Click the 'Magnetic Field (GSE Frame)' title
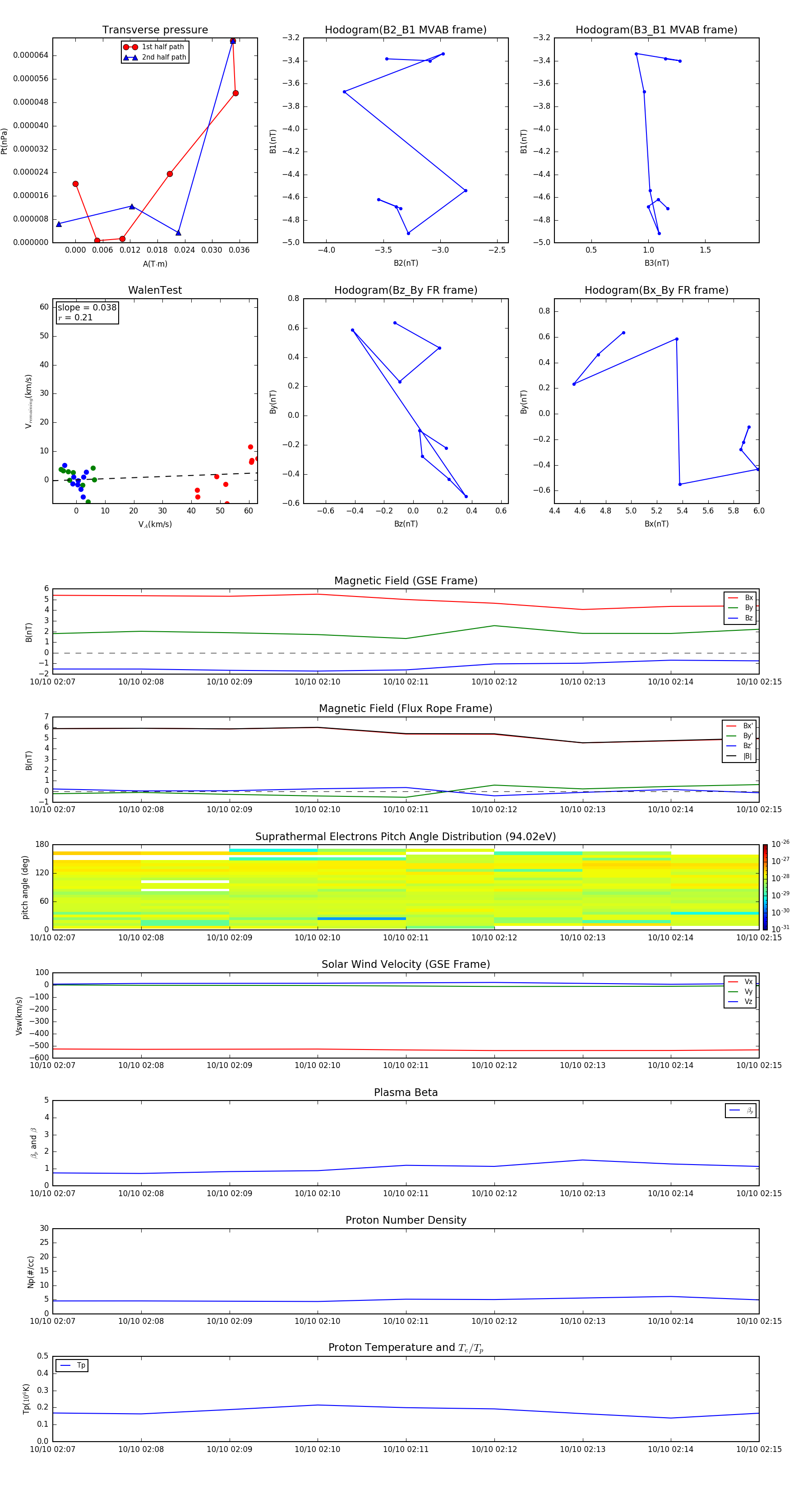The image size is (812, 1489). 406,581
